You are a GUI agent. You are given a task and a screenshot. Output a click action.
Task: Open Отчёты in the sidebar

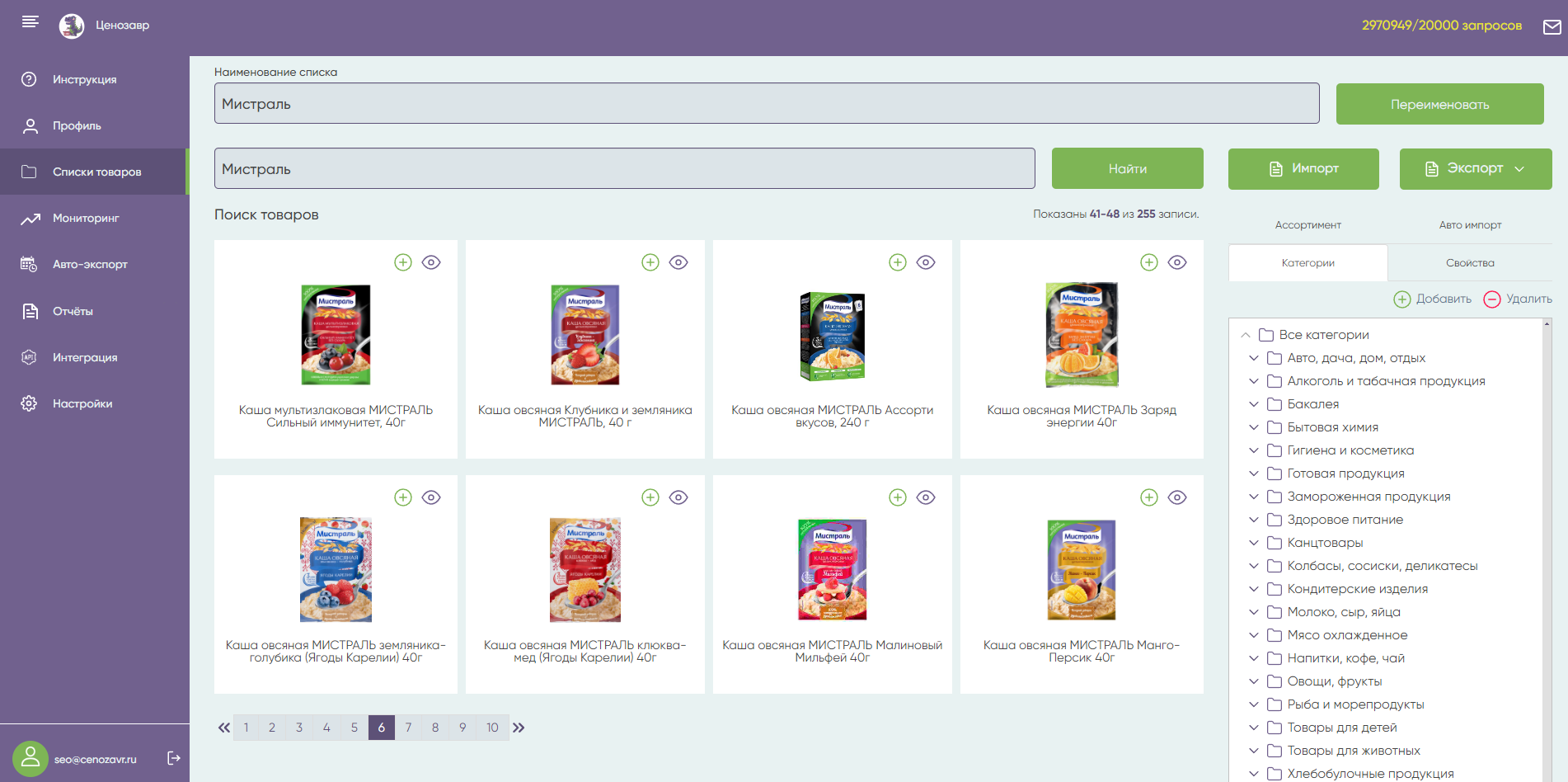pos(95,311)
